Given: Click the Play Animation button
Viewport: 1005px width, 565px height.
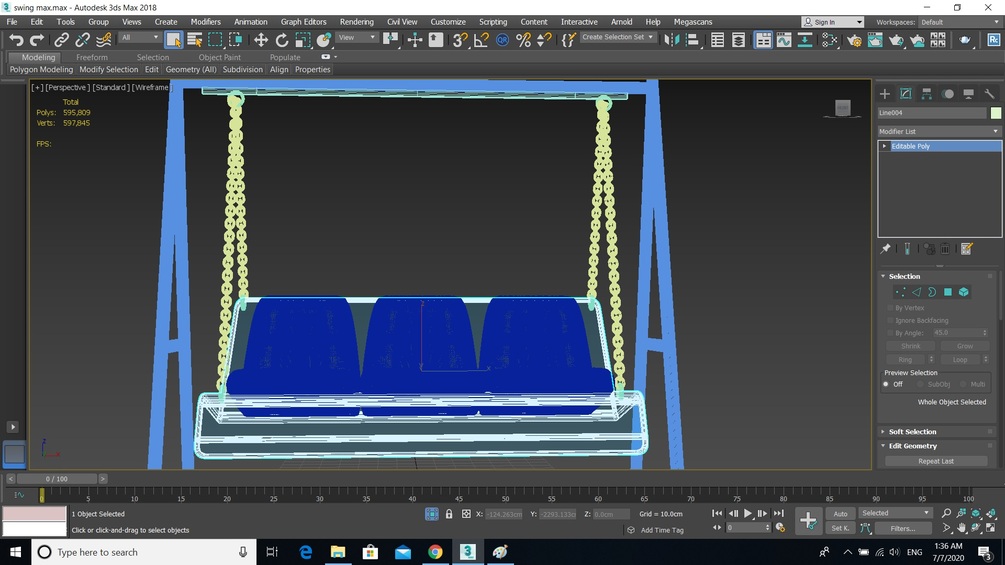Looking at the screenshot, I should (747, 514).
